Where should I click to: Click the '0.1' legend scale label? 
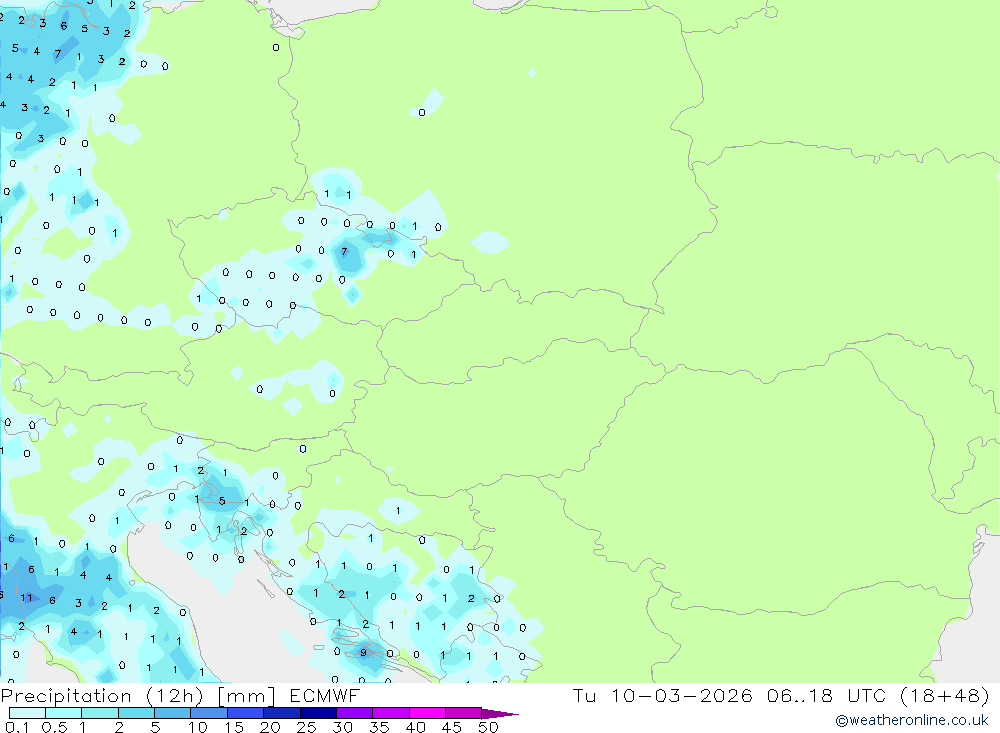tap(17, 727)
